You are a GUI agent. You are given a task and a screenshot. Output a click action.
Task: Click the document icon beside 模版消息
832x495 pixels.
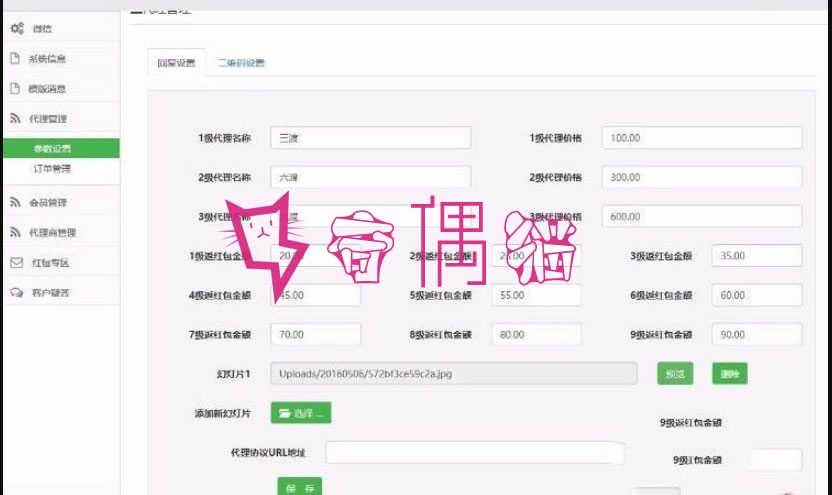click(x=15, y=88)
